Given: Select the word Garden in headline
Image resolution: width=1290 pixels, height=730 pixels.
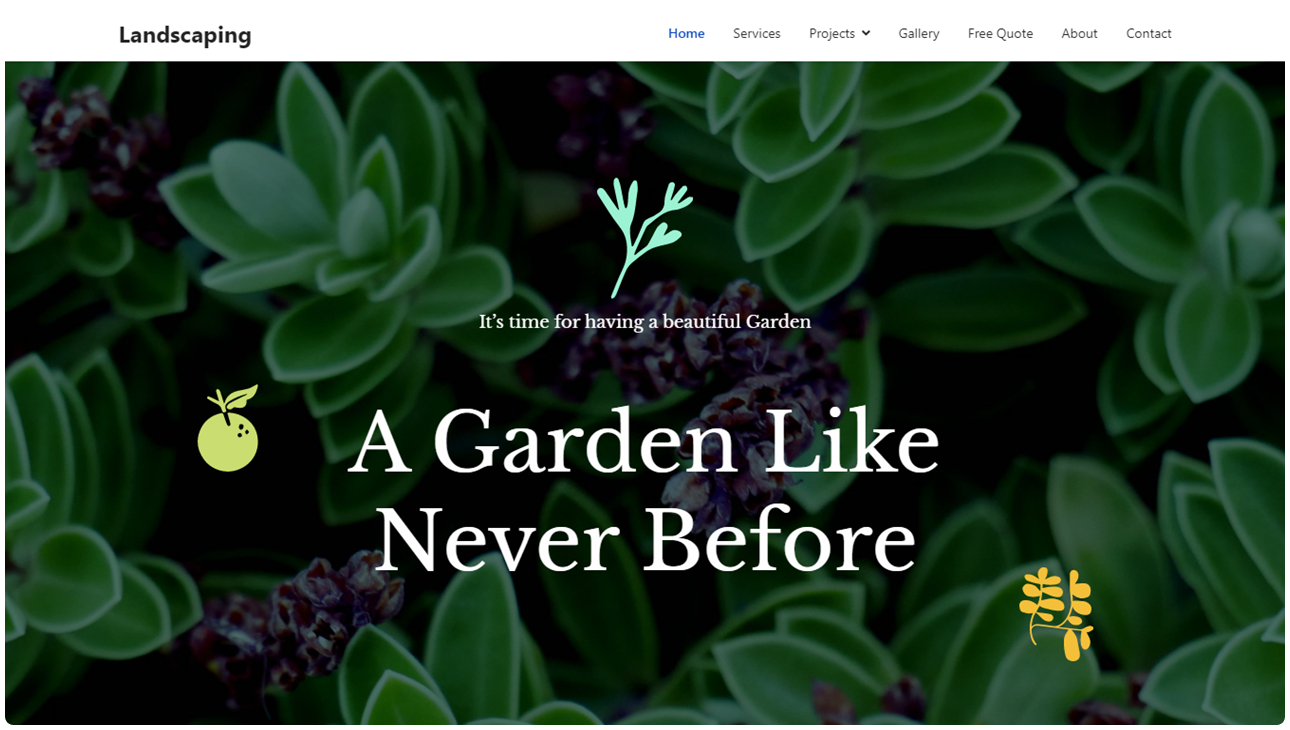Looking at the screenshot, I should click(586, 442).
